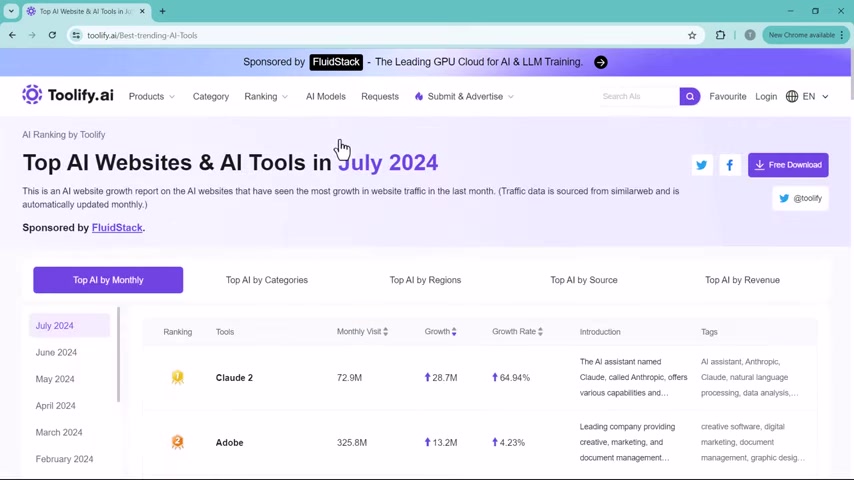Select July 2024 in month list
The width and height of the screenshot is (854, 480).
point(69,326)
